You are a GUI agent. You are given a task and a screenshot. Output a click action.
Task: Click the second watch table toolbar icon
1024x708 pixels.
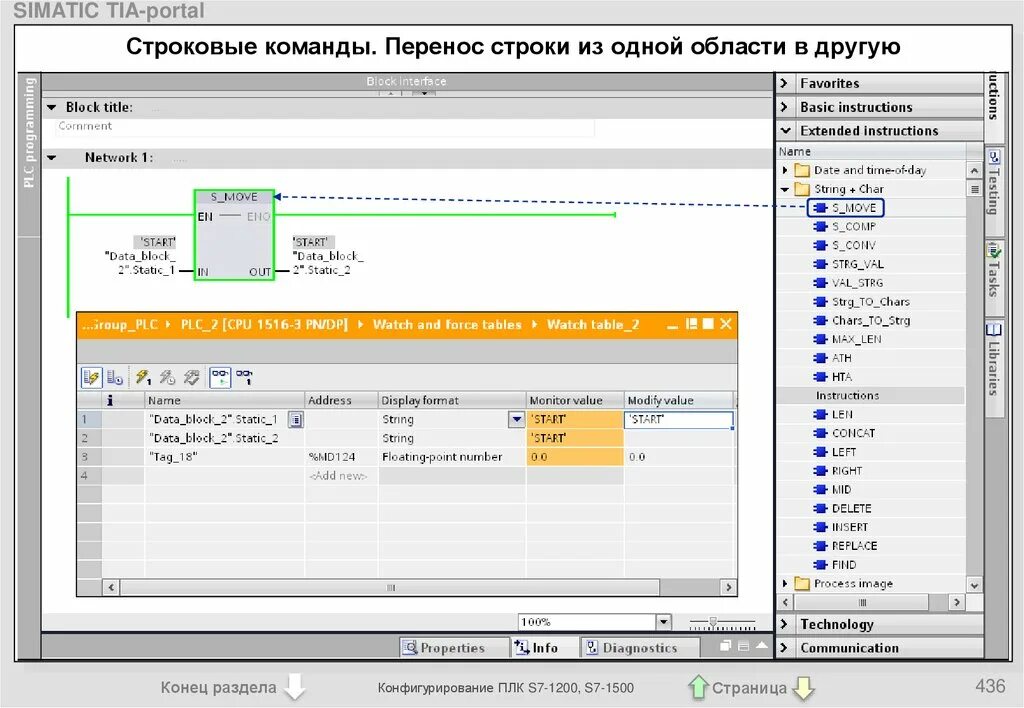pos(115,378)
